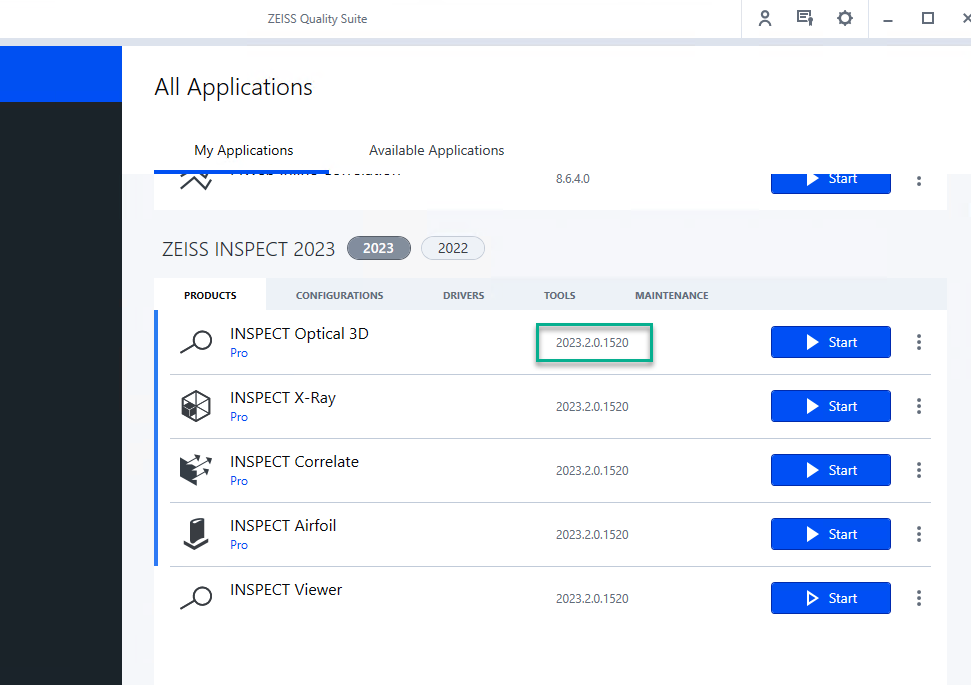Screen dimensions: 971x685
Task: Click the INSPECT Viewer magnifier icon
Action: [196, 598]
